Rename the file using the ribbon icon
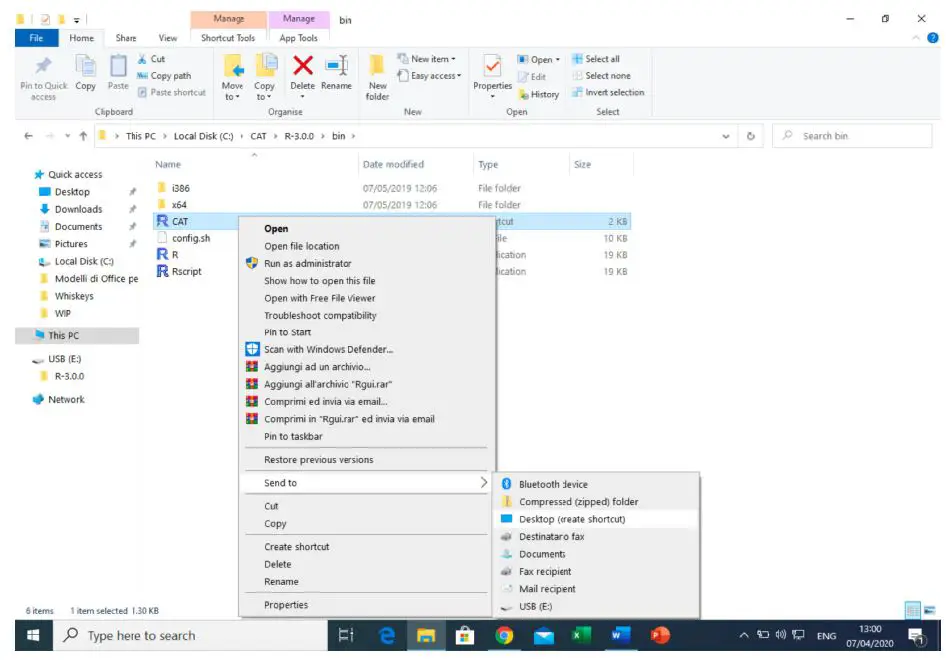The image size is (946, 660). (336, 72)
